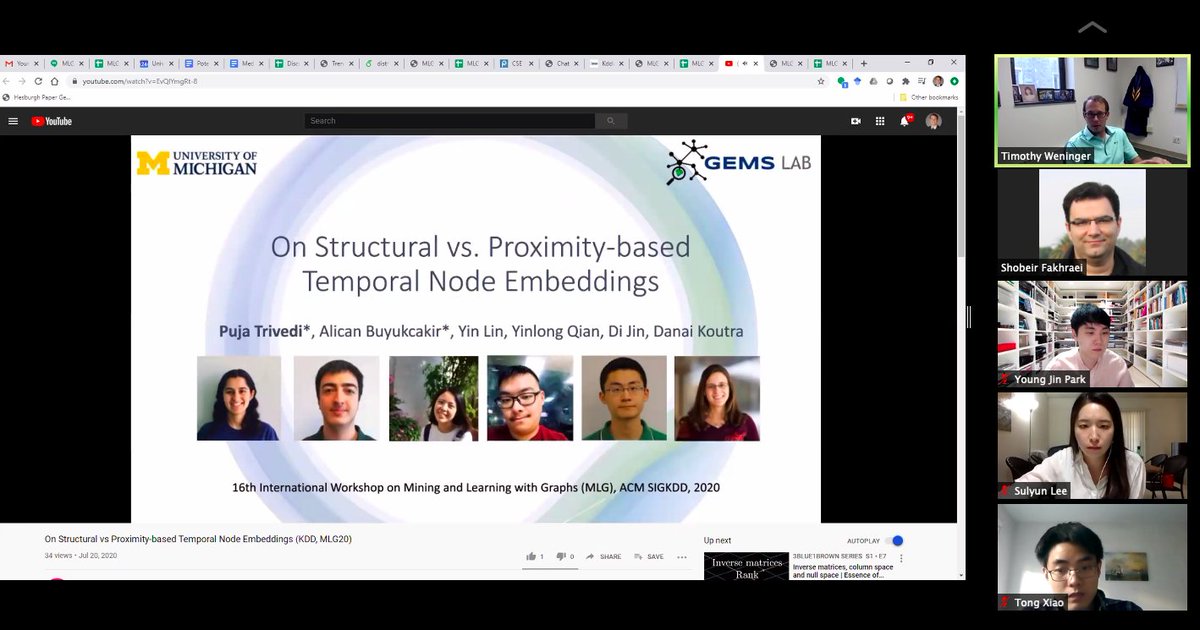Open the YouTube apps grid
Screen dimensions: 1200x630
[879, 120]
